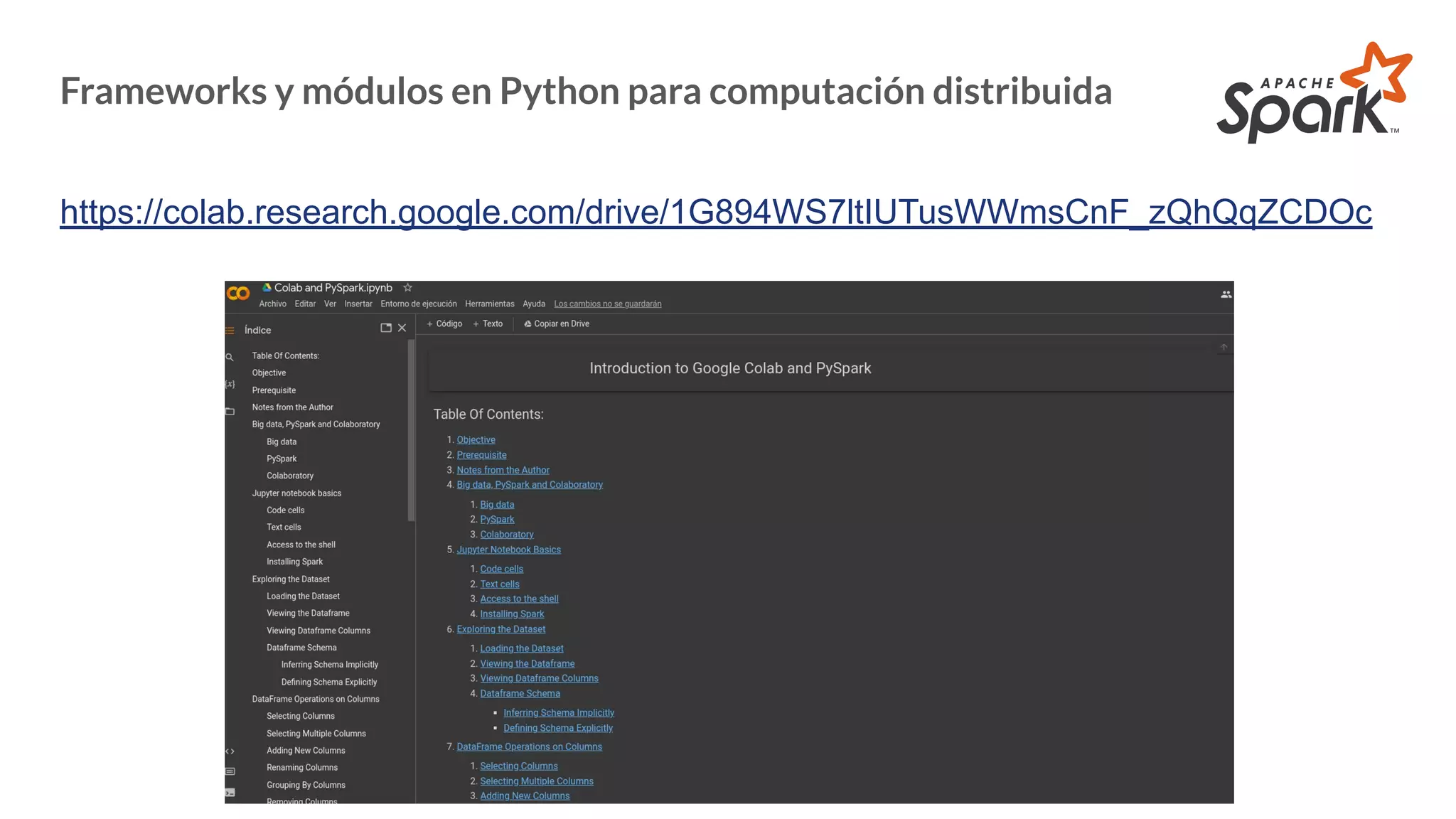Click the Colab CO logo icon
The image size is (1456, 819).
pos(238,293)
